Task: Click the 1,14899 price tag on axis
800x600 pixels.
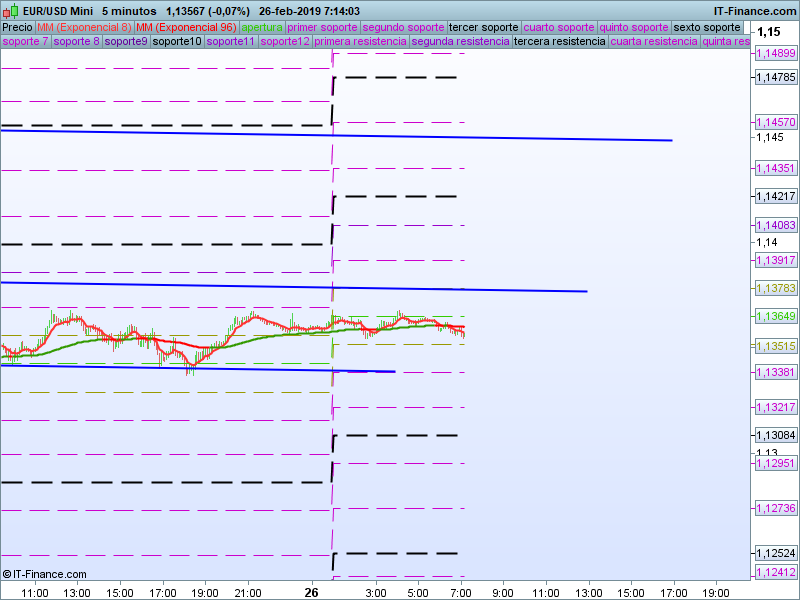Action: pyautogui.click(x=775, y=52)
